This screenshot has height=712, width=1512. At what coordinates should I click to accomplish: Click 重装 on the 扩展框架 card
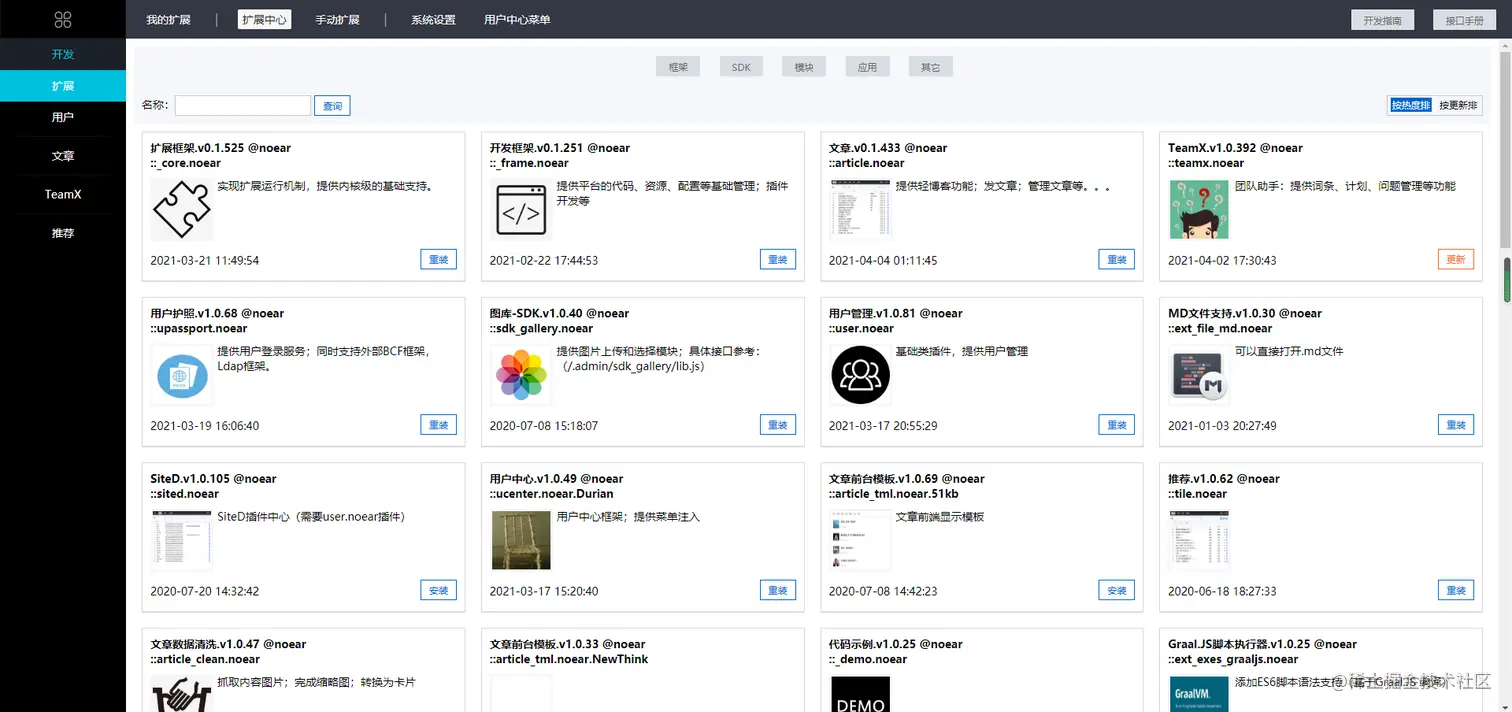[438, 259]
